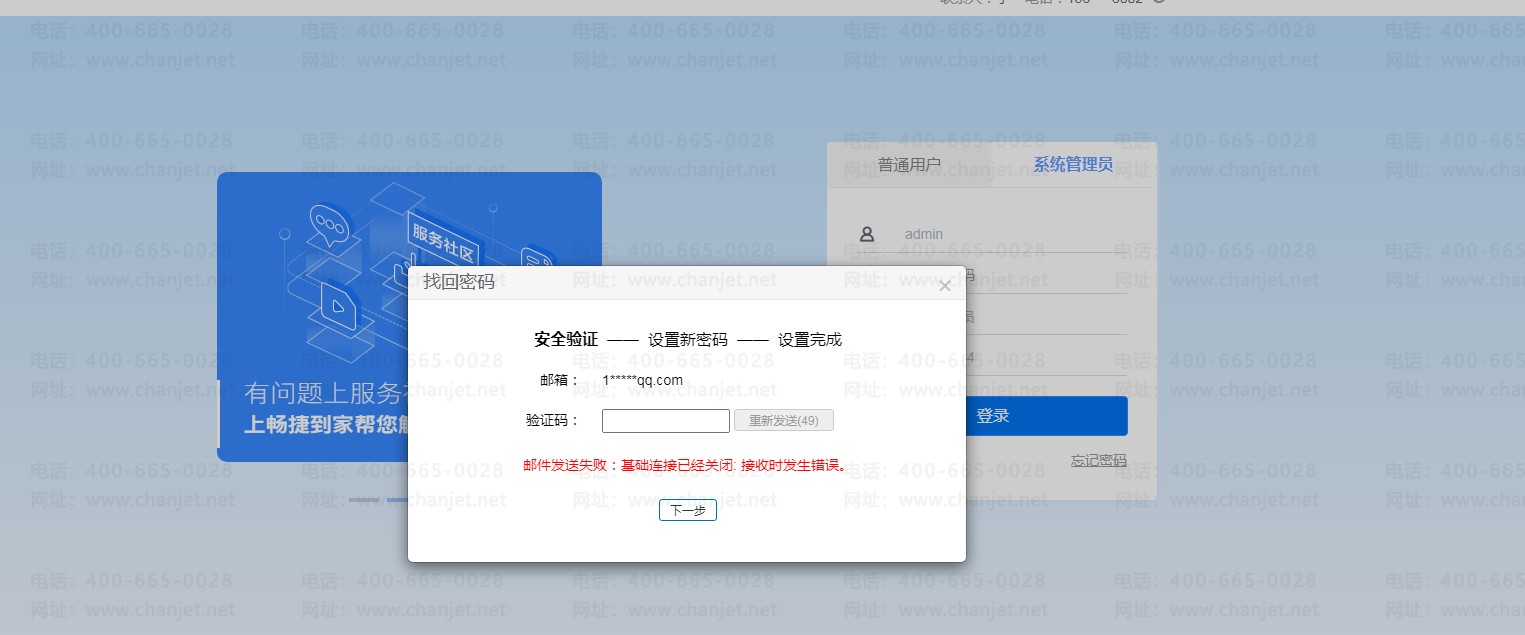Click the 验证码 input field
This screenshot has width=1525, height=635.
tap(665, 421)
